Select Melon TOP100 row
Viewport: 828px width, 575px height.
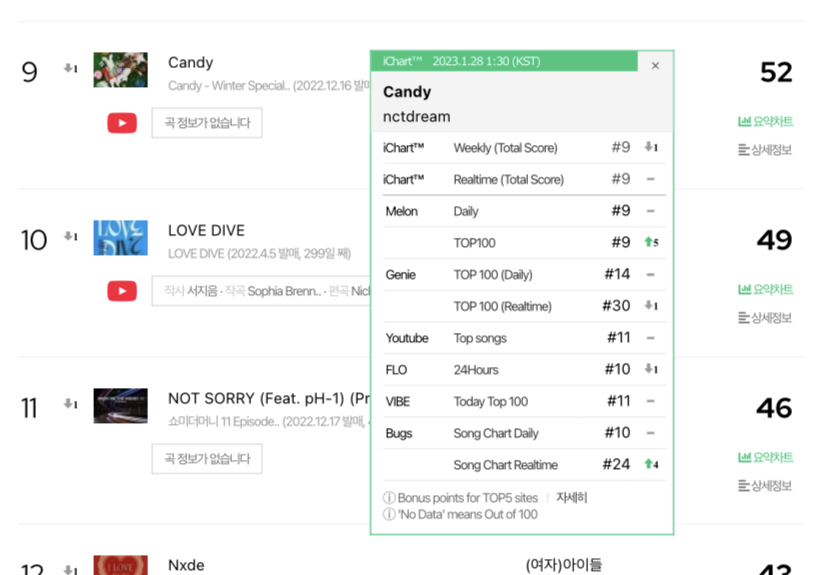[x=524, y=243]
